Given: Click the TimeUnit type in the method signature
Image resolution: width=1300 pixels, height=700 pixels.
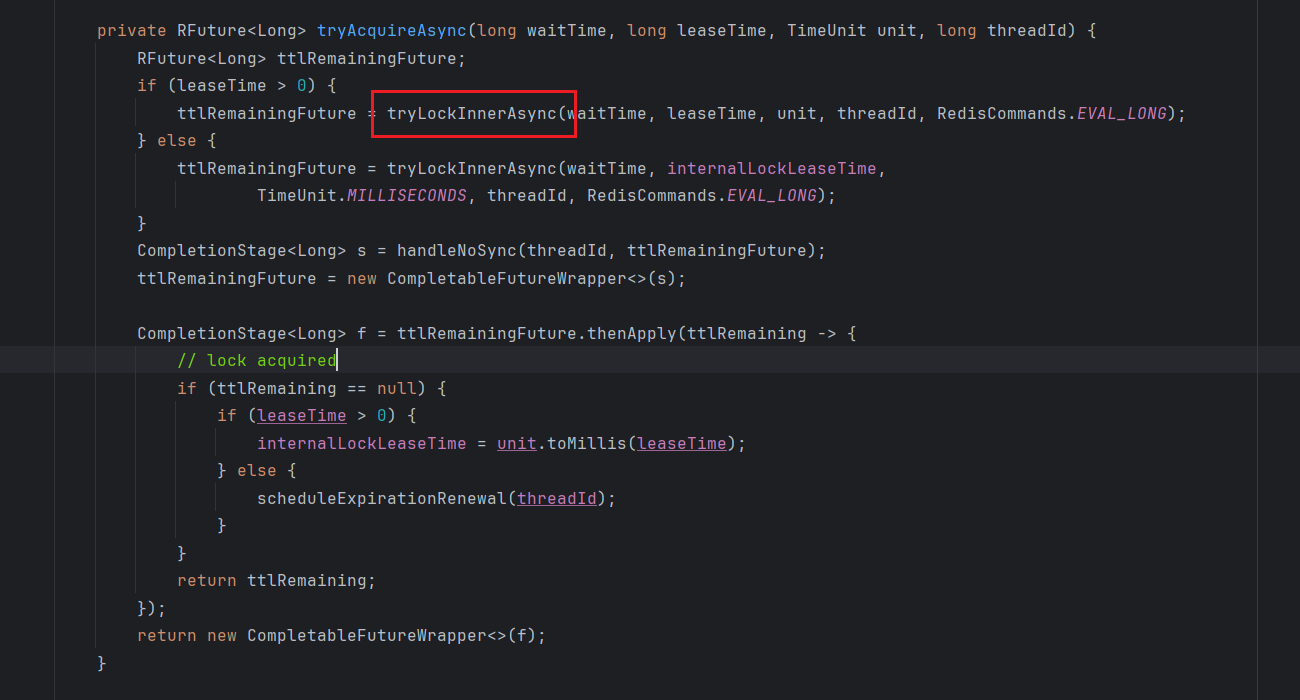Looking at the screenshot, I should pos(827,30).
